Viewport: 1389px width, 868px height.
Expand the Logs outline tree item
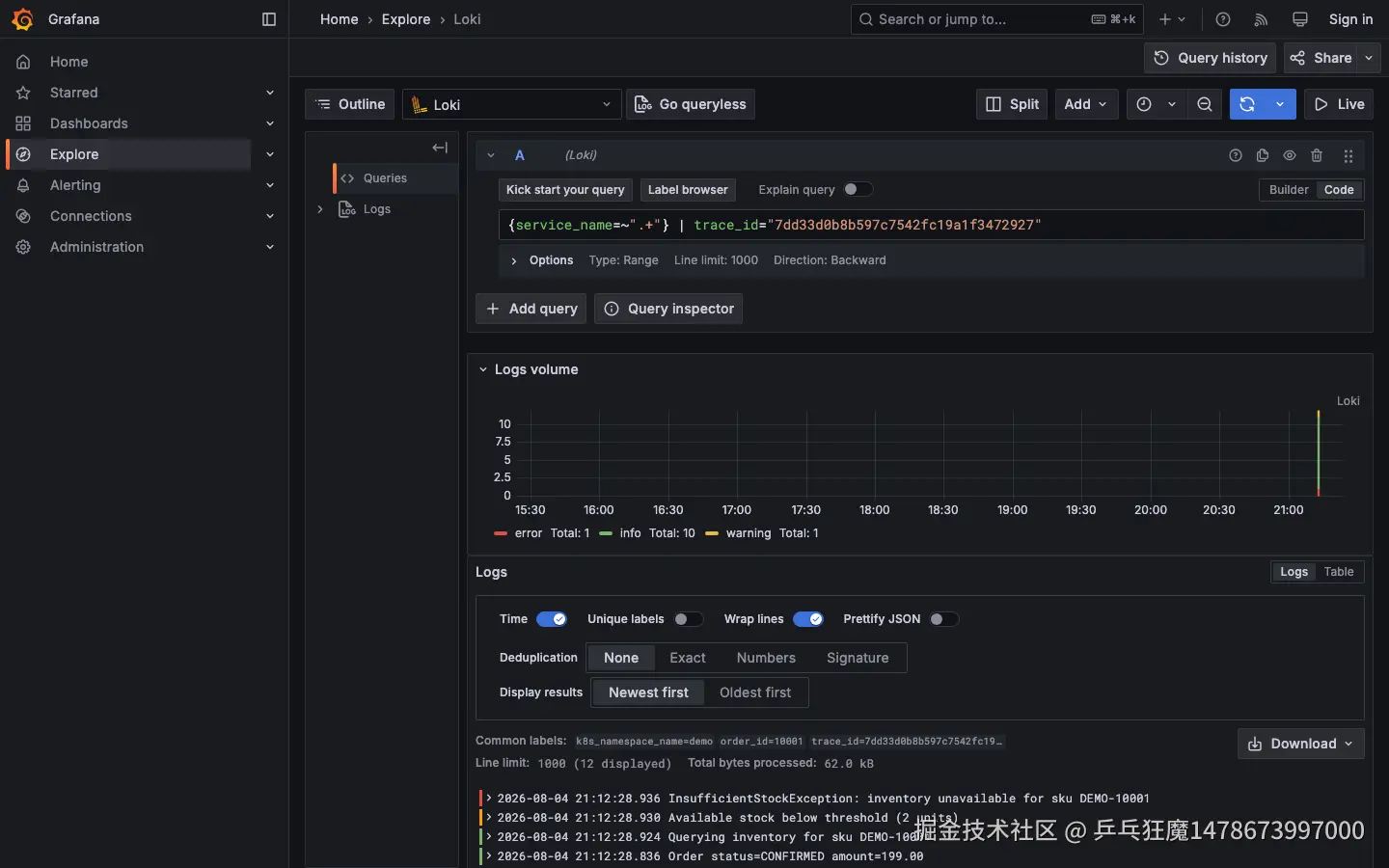pos(320,209)
